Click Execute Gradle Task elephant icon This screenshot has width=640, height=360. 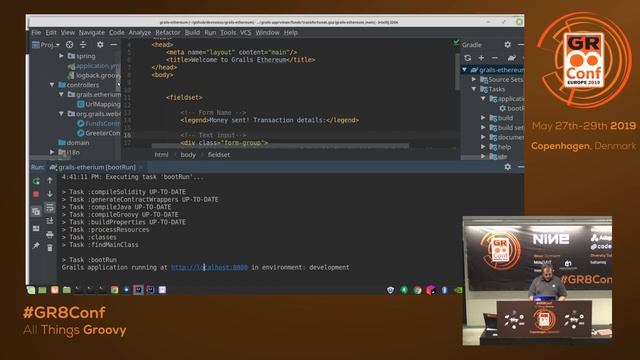click(x=512, y=58)
